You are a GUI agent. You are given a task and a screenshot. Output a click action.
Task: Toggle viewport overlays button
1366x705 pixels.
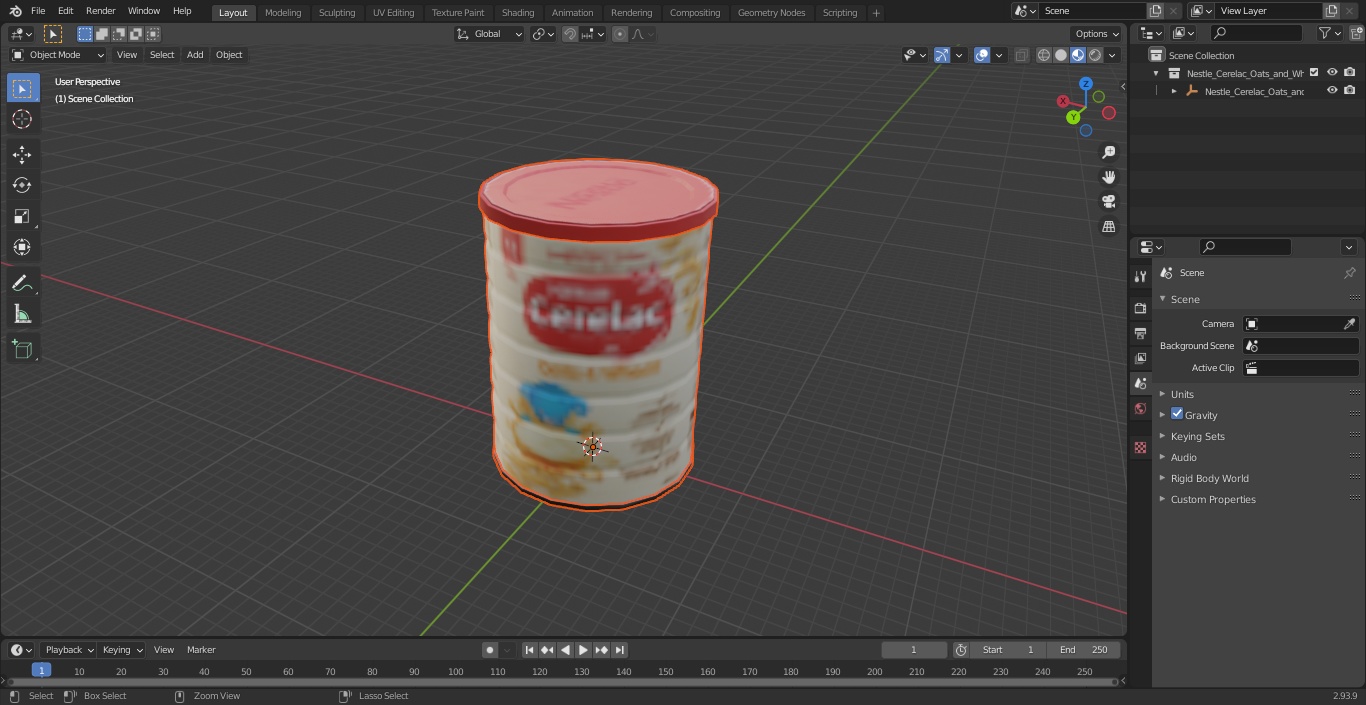[x=982, y=55]
